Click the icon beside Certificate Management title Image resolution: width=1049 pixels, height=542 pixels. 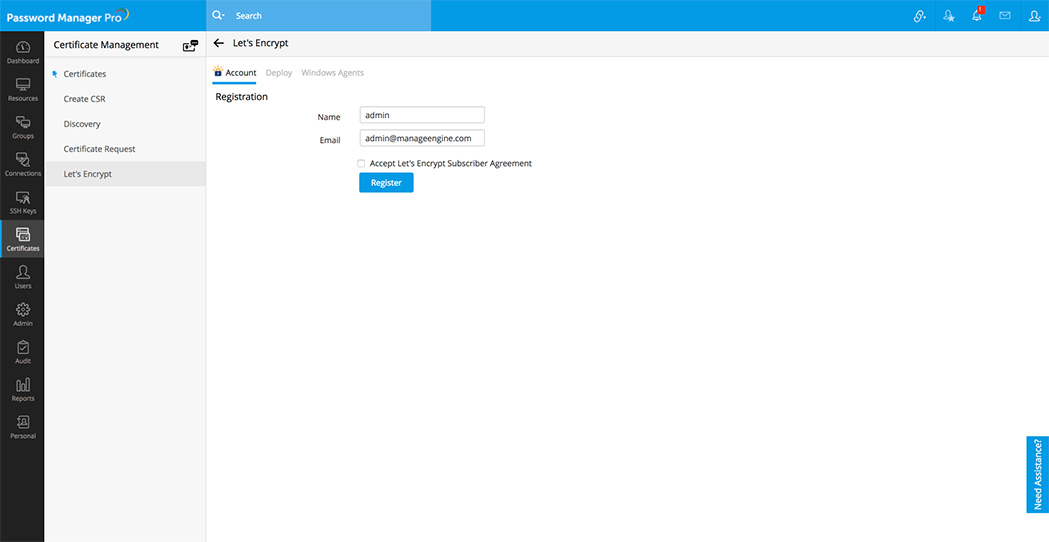(191, 46)
